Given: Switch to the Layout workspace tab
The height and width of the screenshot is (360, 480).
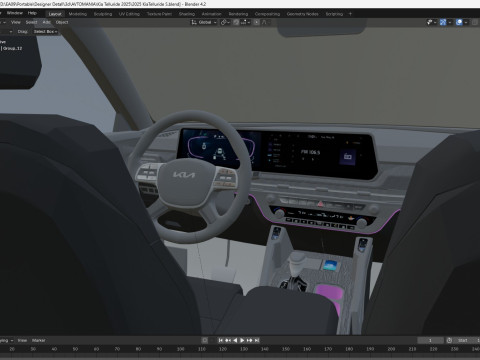Looking at the screenshot, I should coord(55,14).
